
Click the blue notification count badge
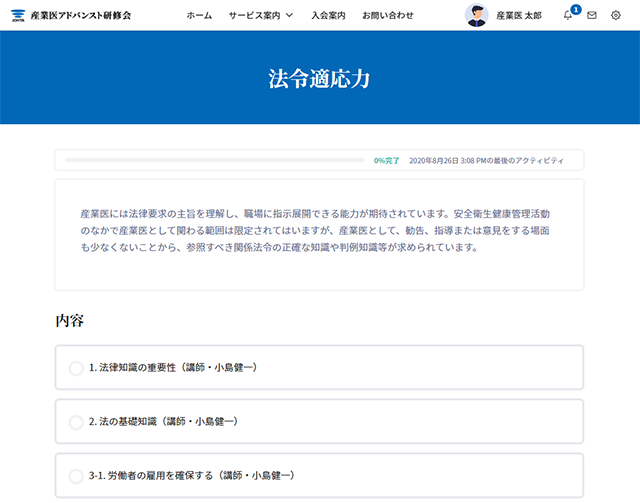point(576,9)
